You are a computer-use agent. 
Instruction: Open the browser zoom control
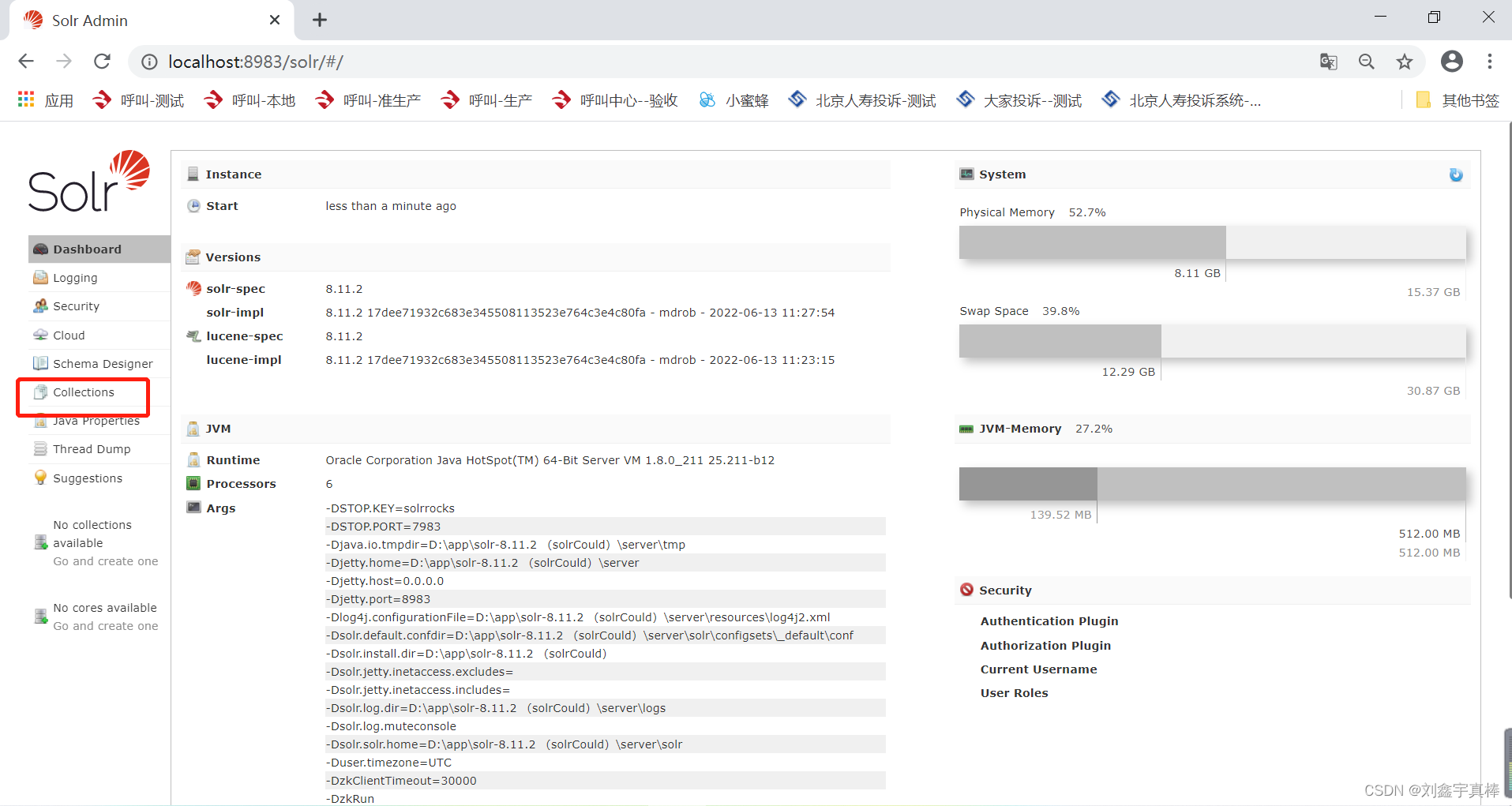(x=1367, y=62)
